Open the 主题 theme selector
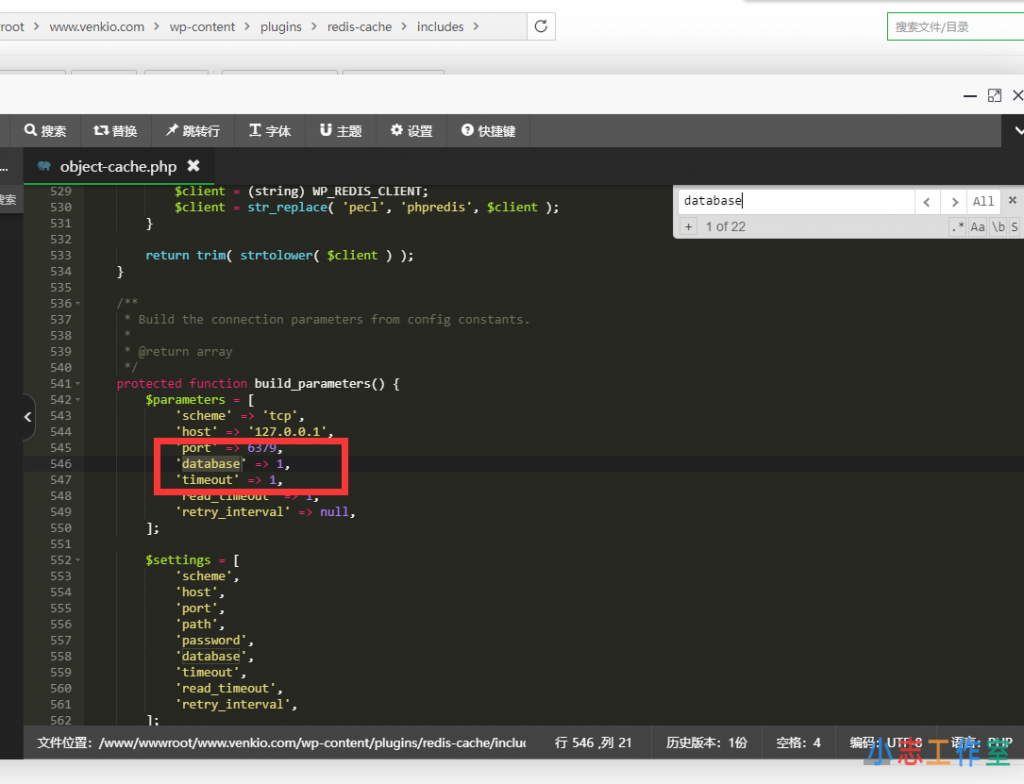The width and height of the screenshot is (1024, 784). pyautogui.click(x=341, y=131)
